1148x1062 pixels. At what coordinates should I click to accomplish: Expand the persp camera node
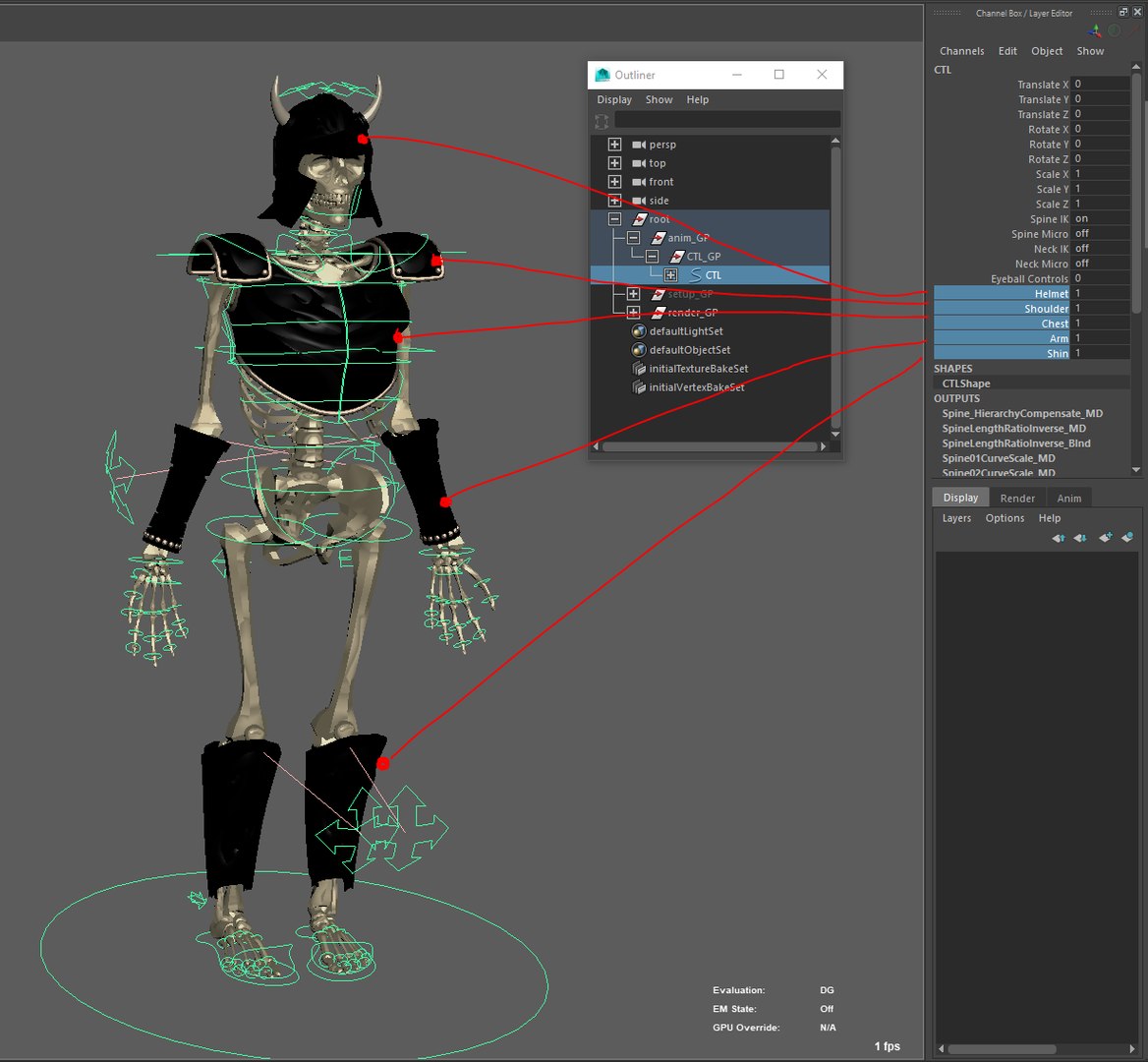[615, 145]
